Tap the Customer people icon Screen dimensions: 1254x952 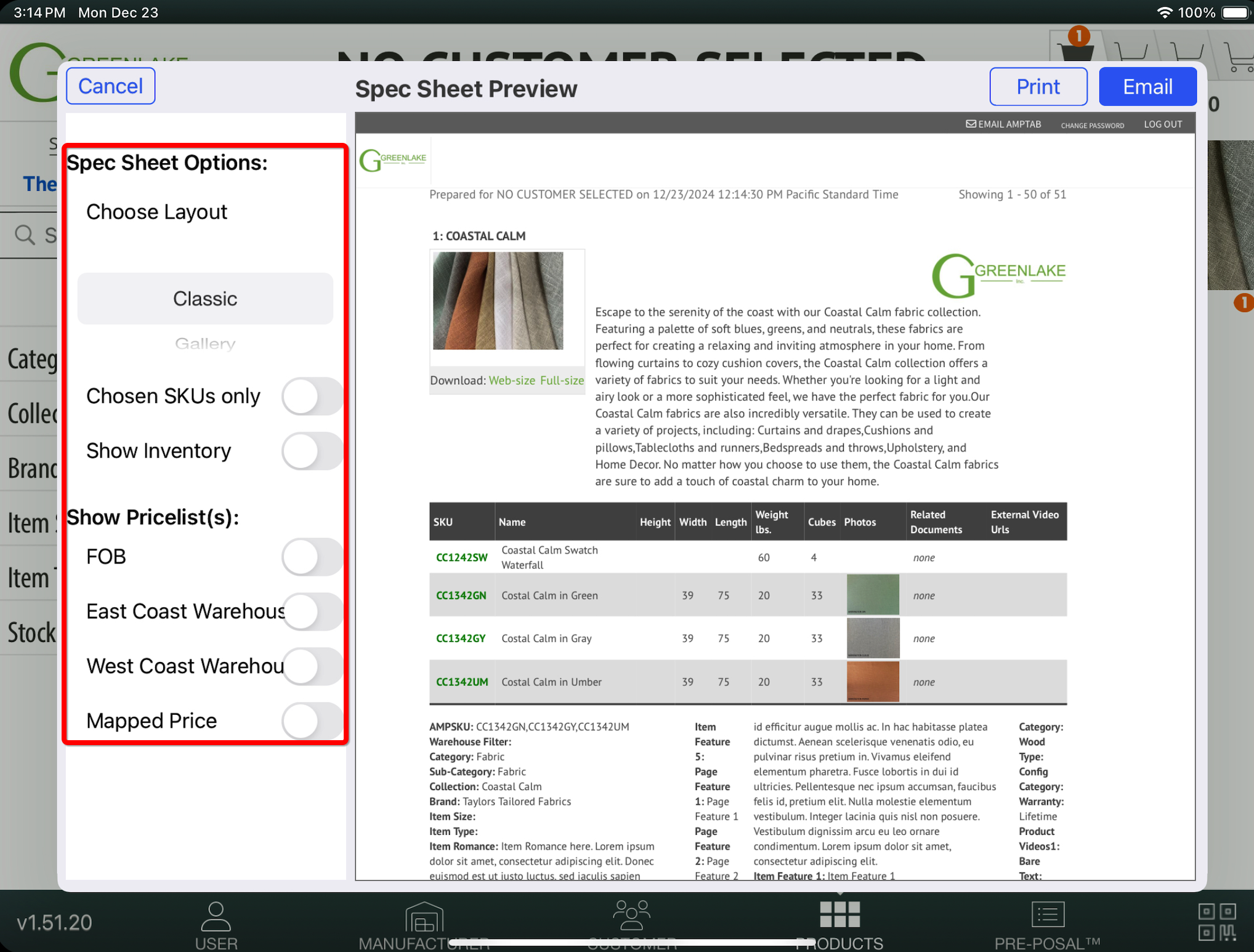pos(631,915)
